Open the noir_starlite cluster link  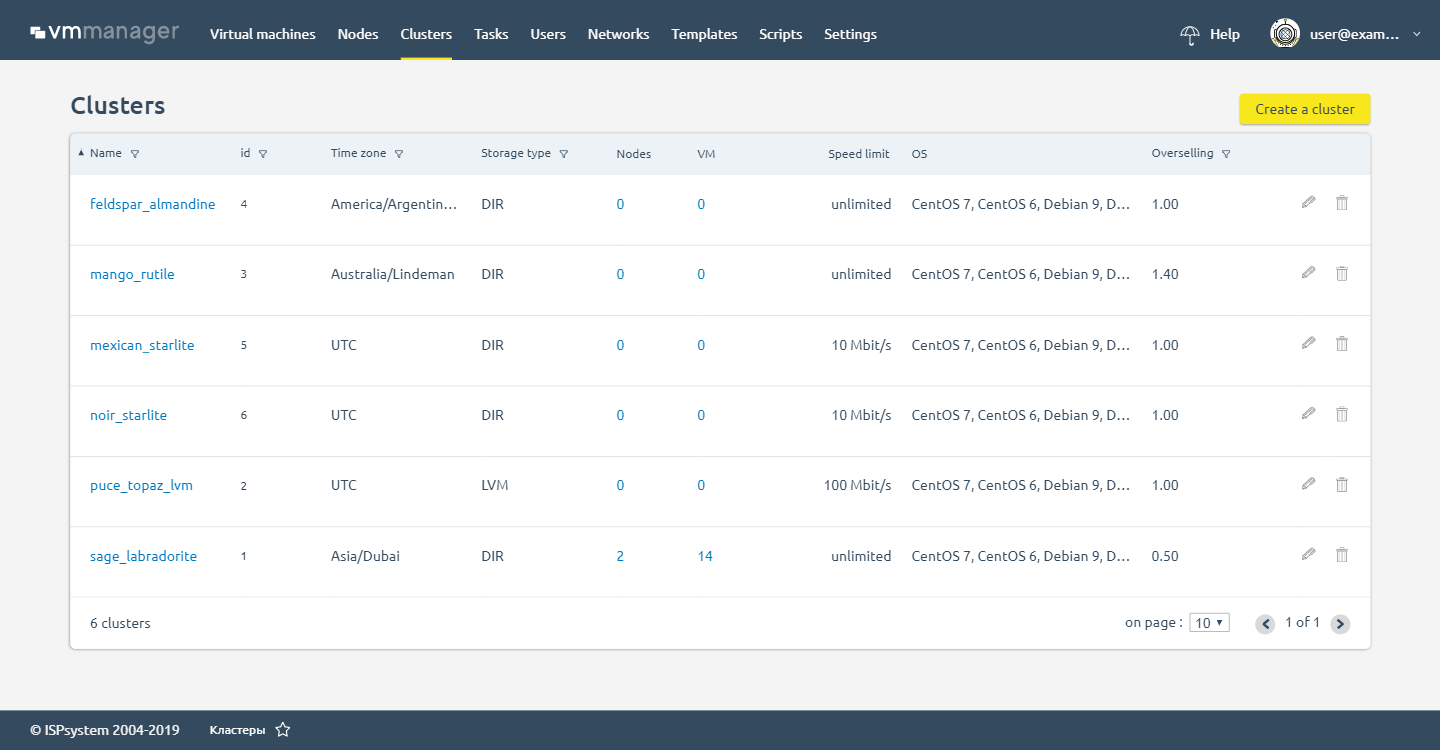(129, 415)
